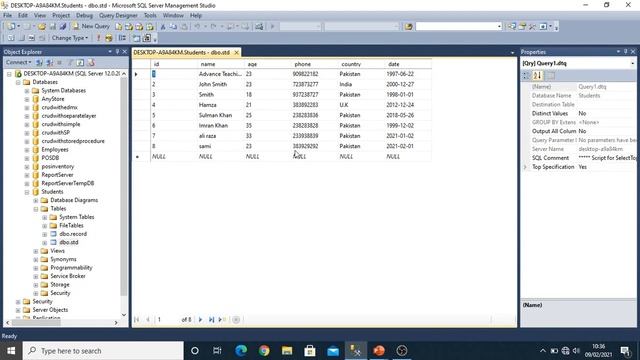Open the View menu

click(40, 16)
